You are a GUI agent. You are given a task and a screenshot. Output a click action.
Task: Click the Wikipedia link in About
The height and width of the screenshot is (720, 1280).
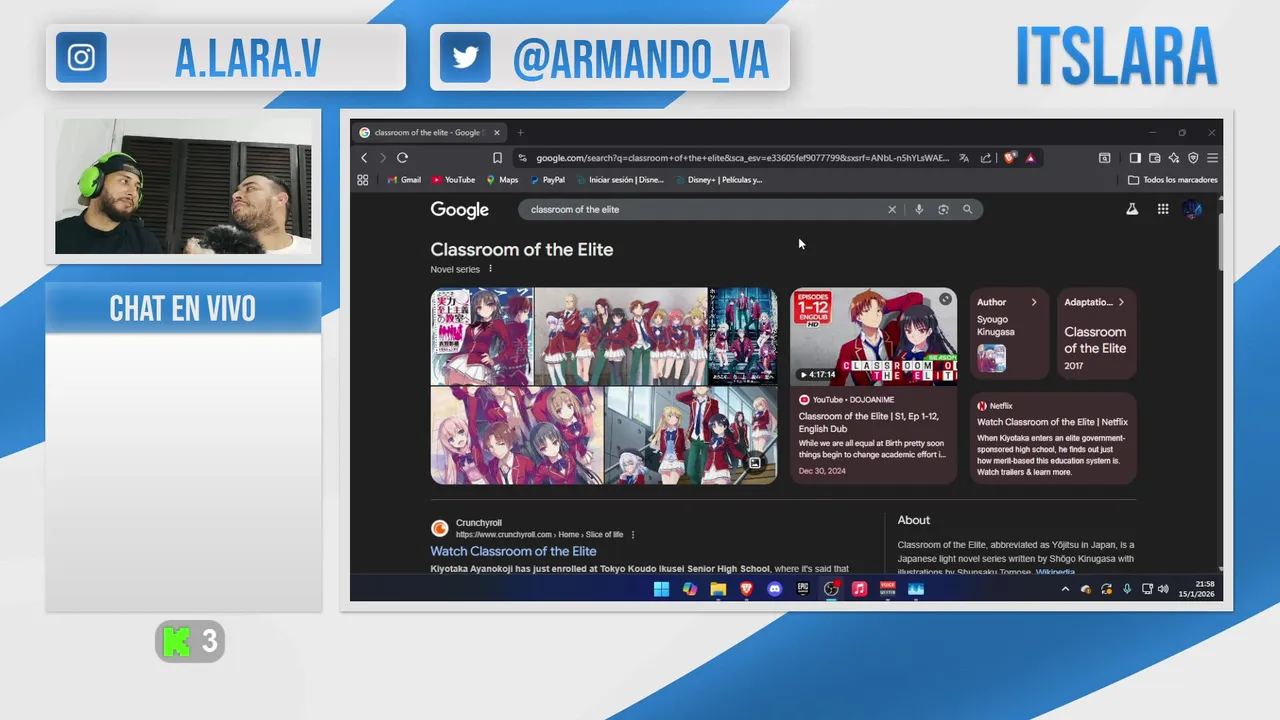1055,572
